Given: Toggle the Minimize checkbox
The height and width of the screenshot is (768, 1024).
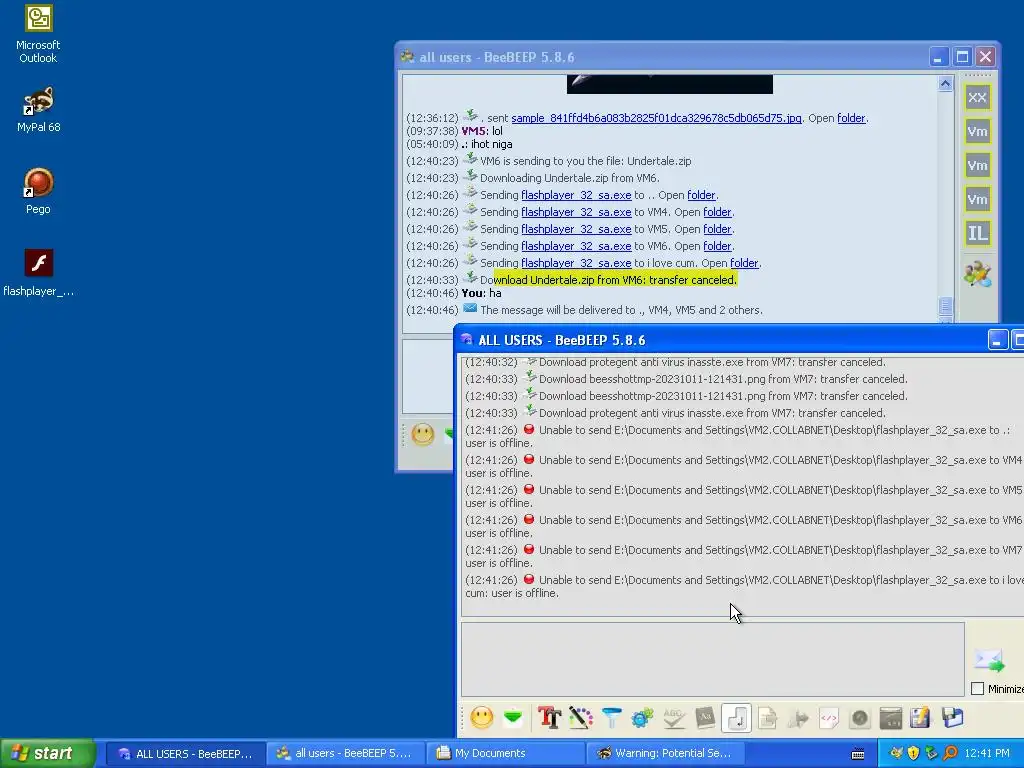Looking at the screenshot, I should (x=978, y=688).
